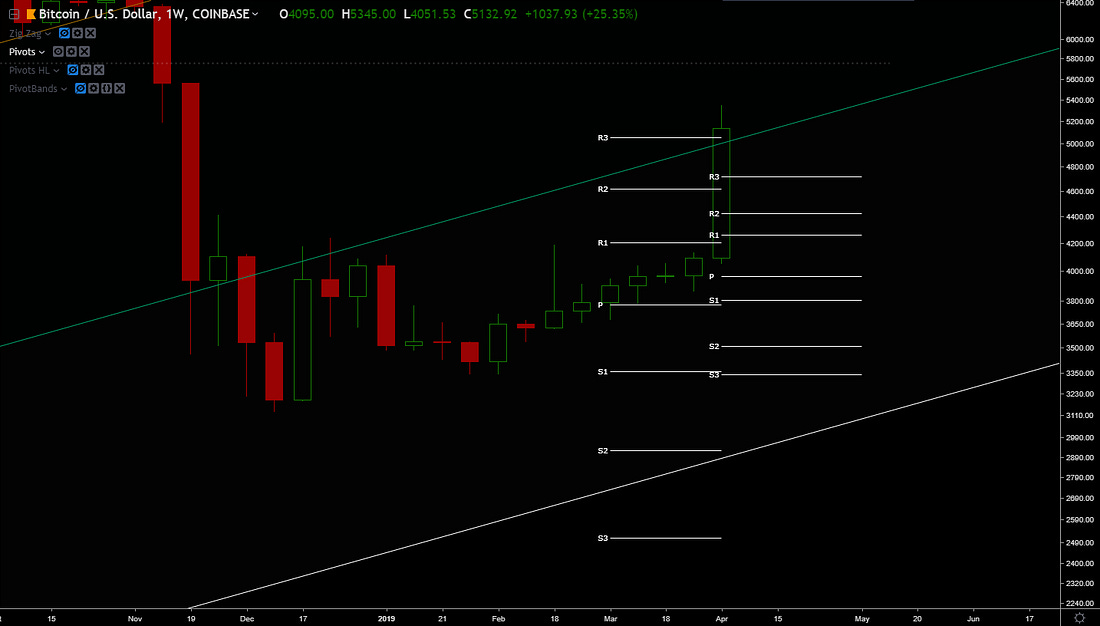Open Pivots indicator settings gear
1100x626 pixels.
tap(71, 51)
